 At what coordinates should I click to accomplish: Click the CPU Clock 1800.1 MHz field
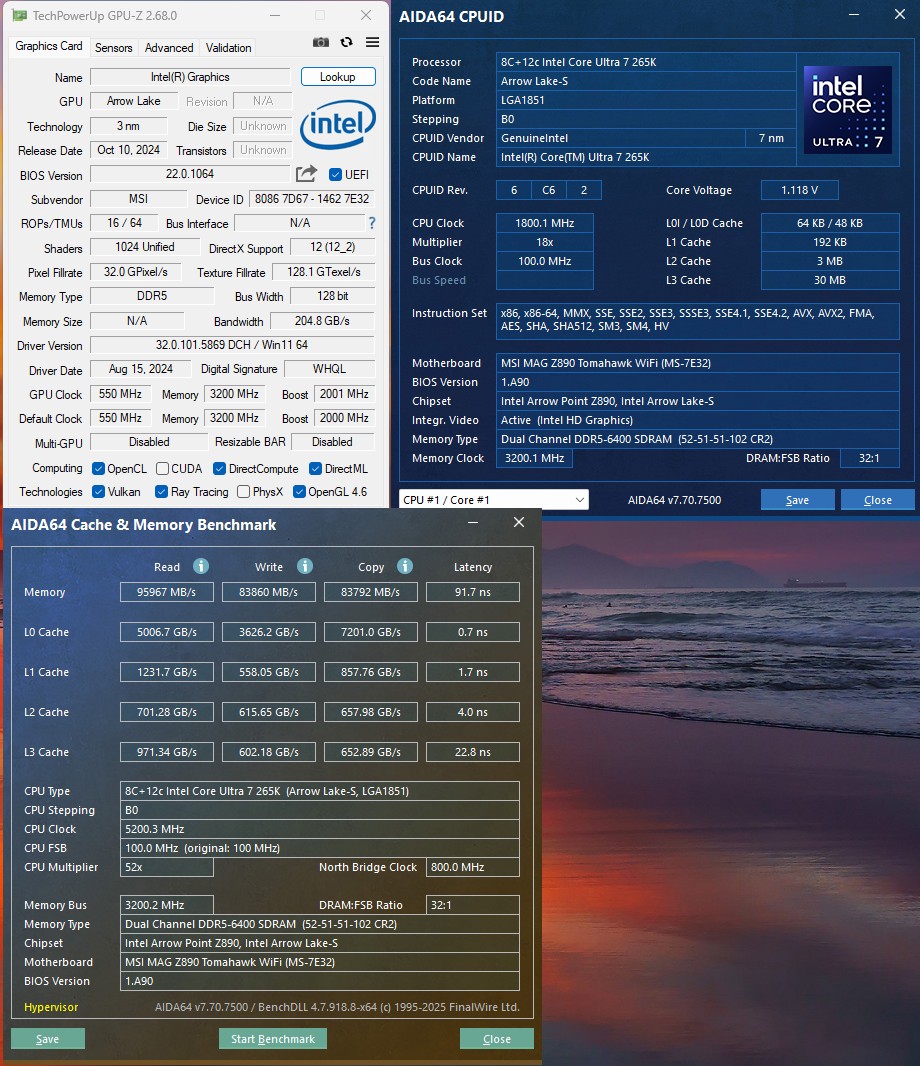(545, 223)
